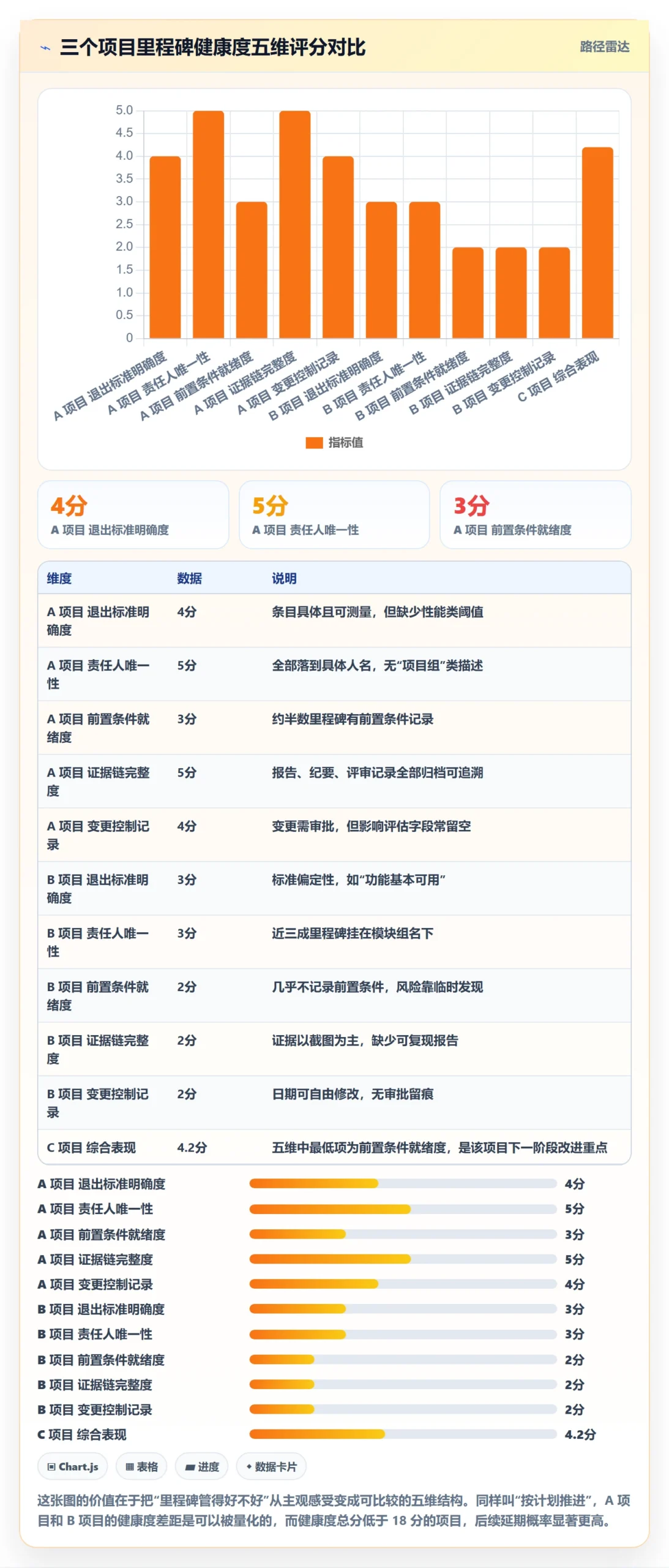The width and height of the screenshot is (669, 1568).
Task: Click the chart bar for A 项目 责任人唯一性
Action: tap(208, 224)
